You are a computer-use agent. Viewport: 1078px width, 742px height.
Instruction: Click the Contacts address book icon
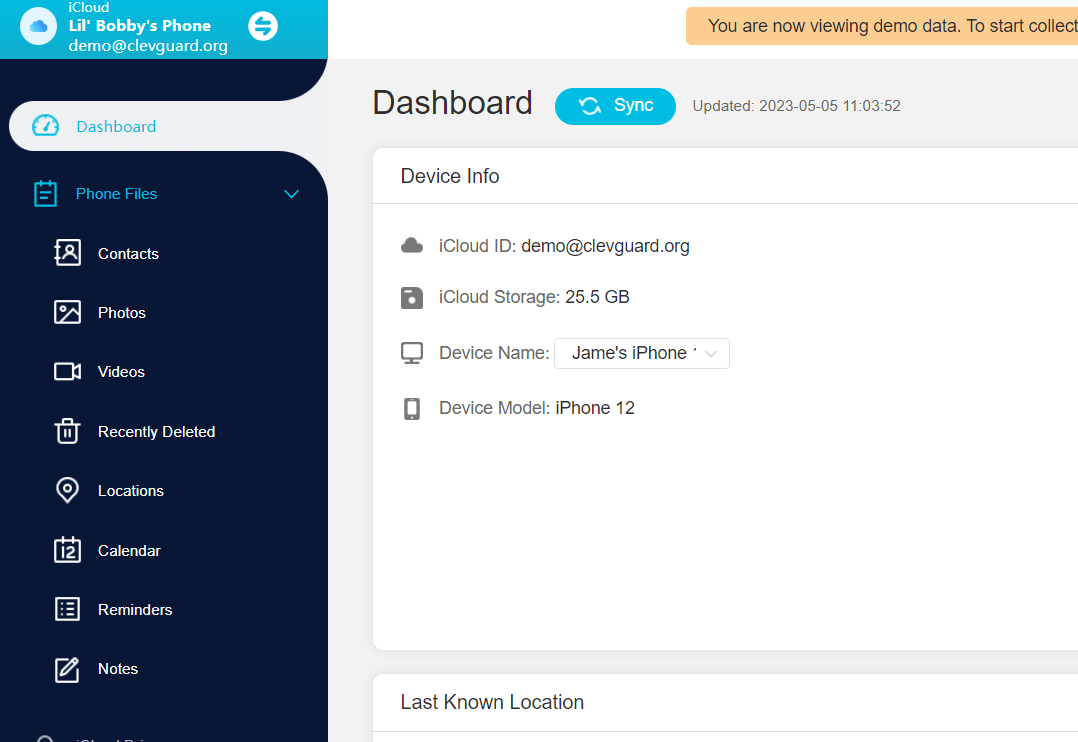(x=67, y=253)
